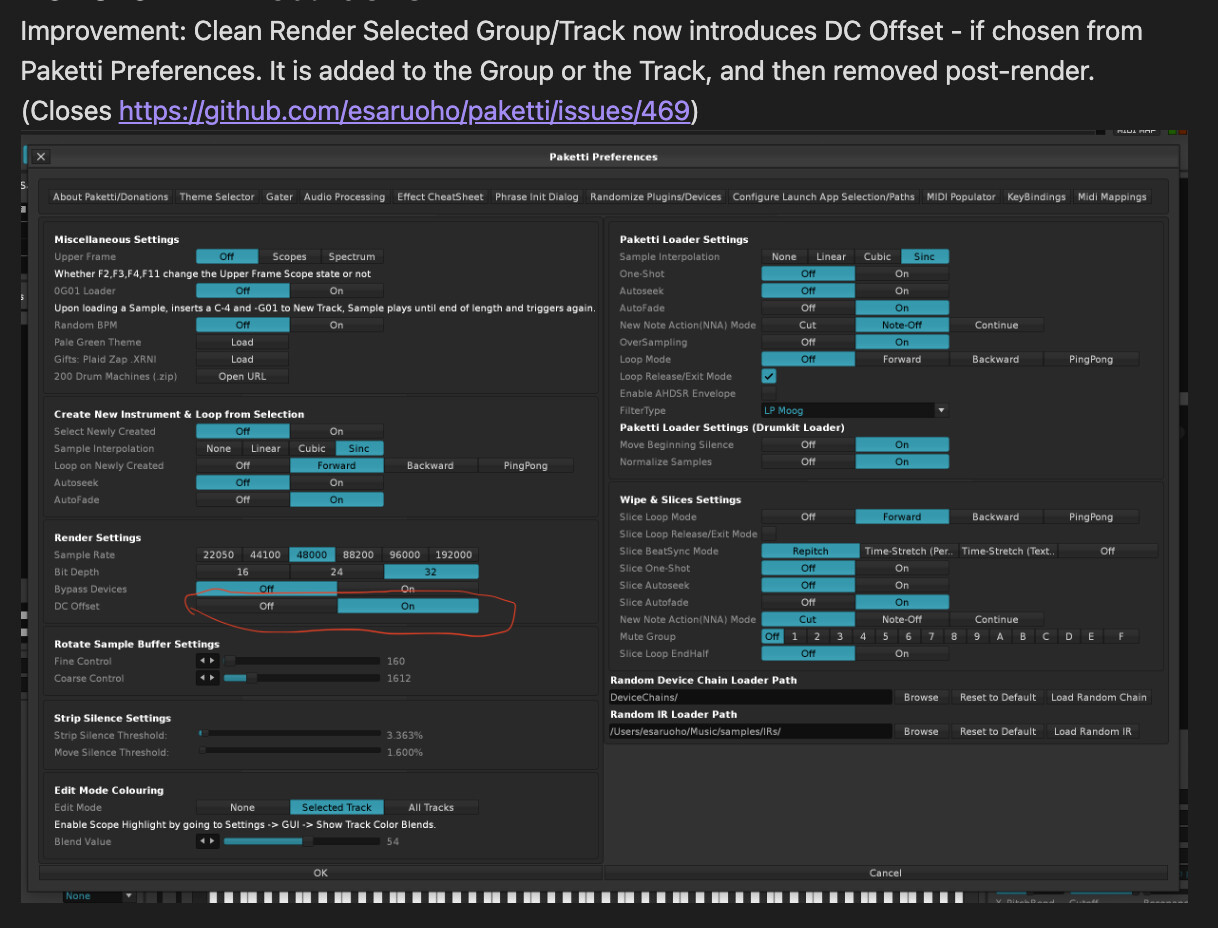Turn Normalize Samples Off
This screenshot has height=928, width=1218.
coord(808,462)
